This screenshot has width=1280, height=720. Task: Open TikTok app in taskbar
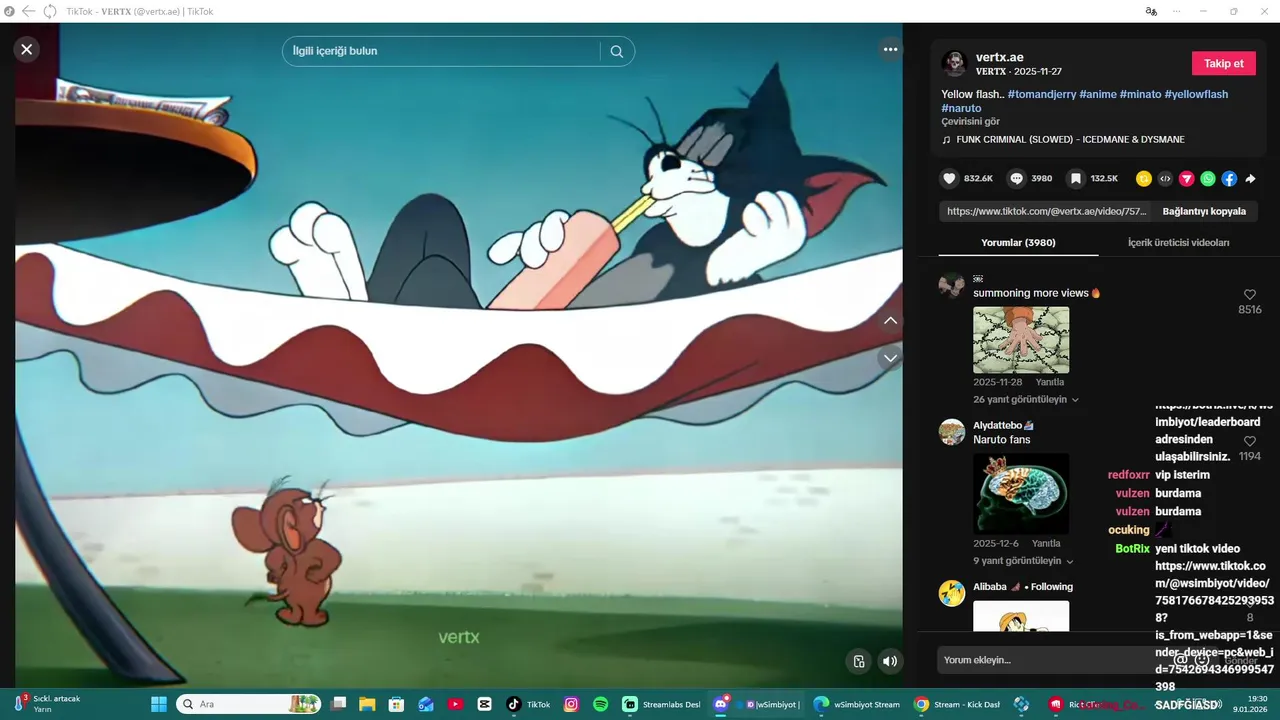[528, 704]
